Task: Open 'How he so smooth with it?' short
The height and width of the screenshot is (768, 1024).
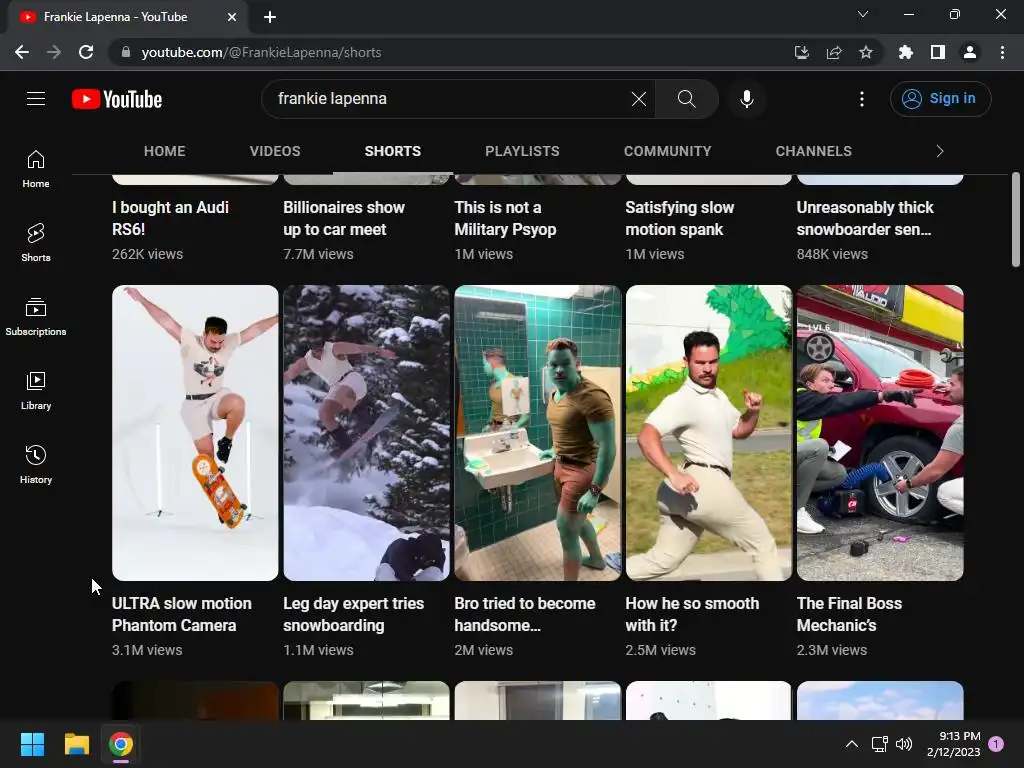Action: [x=708, y=432]
